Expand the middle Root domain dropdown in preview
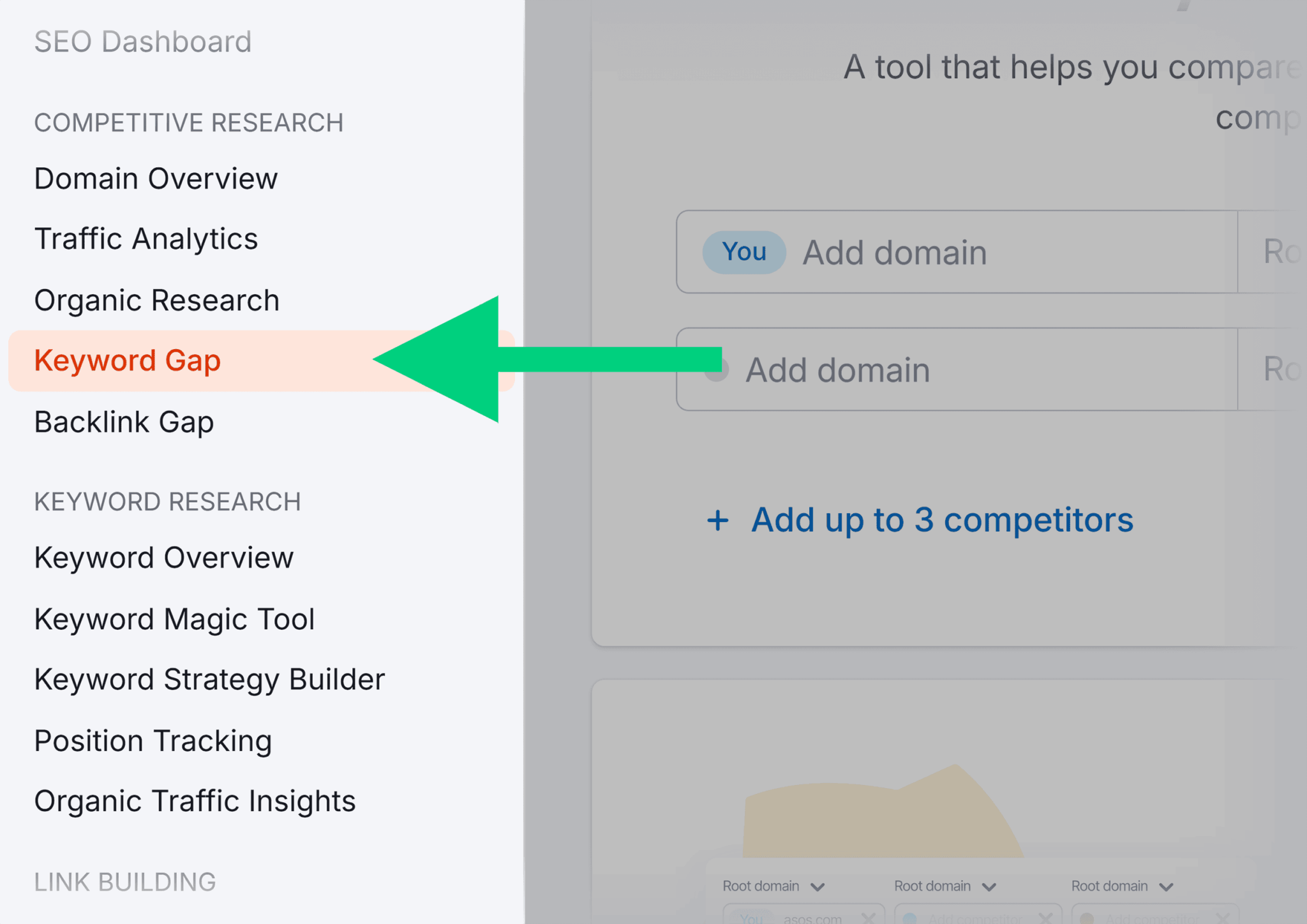This screenshot has height=924, width=1307. [x=946, y=886]
